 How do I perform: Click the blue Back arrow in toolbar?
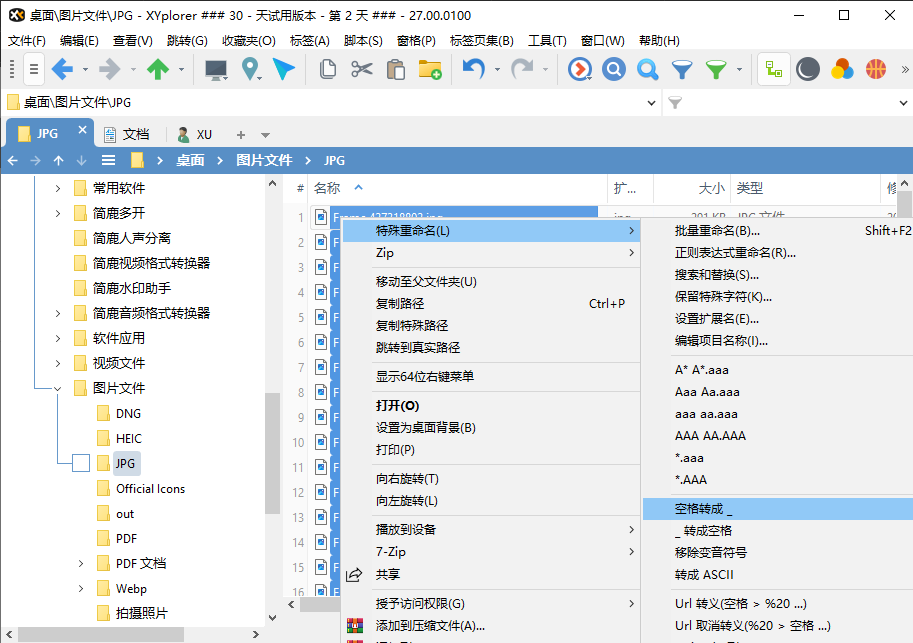point(62,69)
